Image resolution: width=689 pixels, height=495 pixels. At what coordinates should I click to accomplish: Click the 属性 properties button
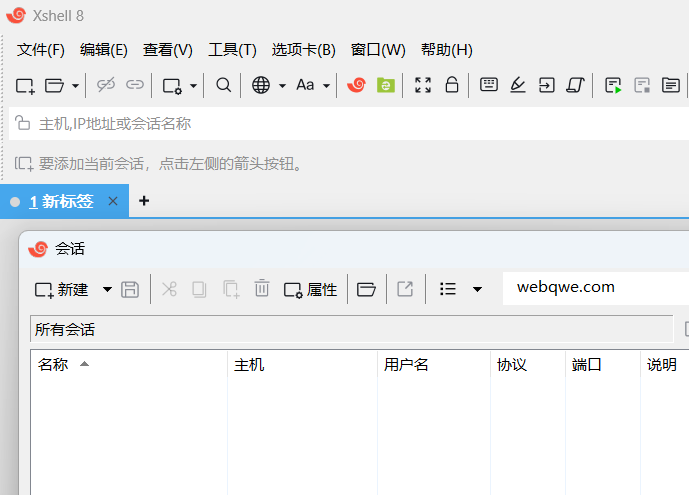point(310,290)
